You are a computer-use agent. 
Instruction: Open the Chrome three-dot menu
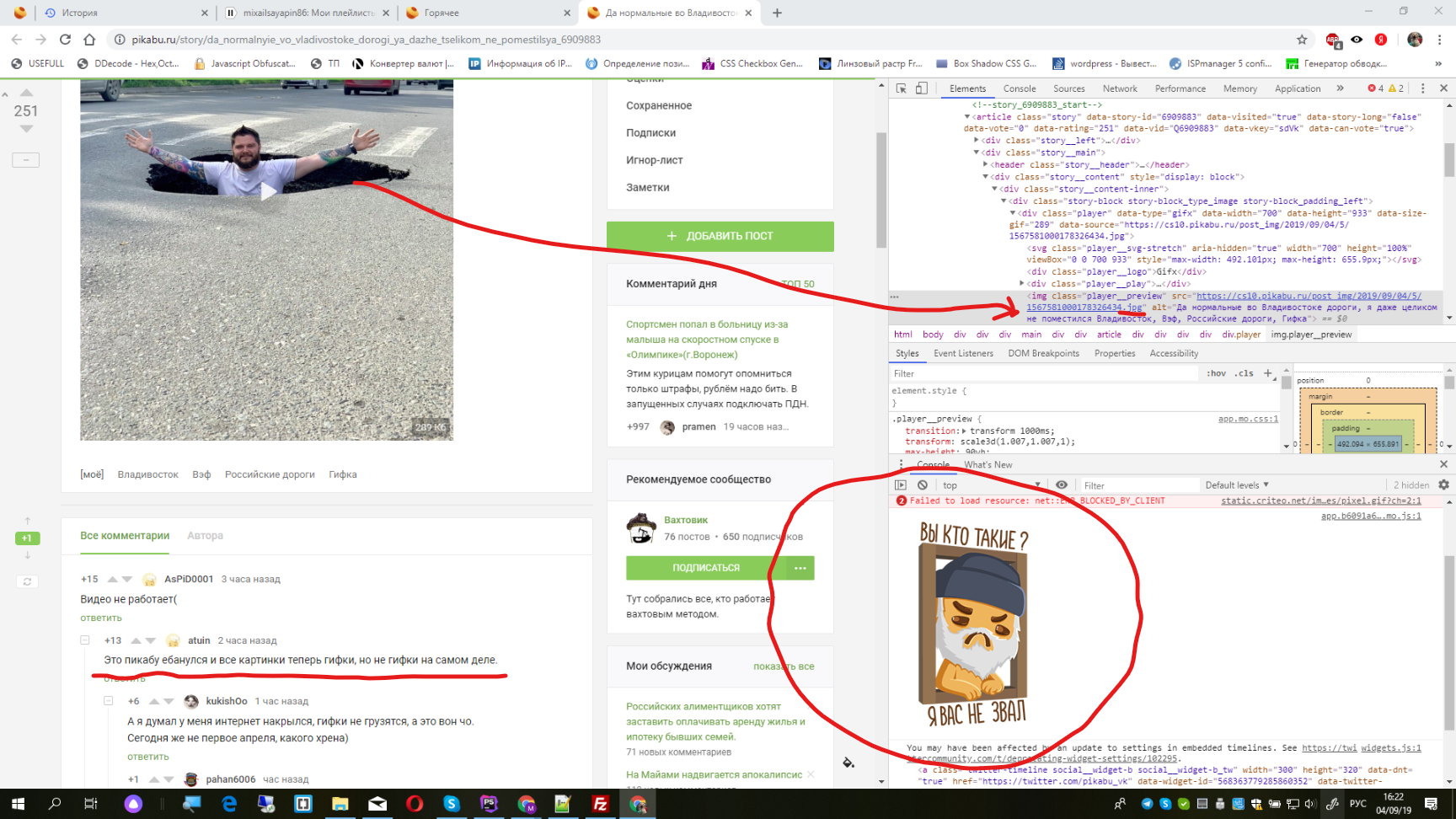point(1440,40)
